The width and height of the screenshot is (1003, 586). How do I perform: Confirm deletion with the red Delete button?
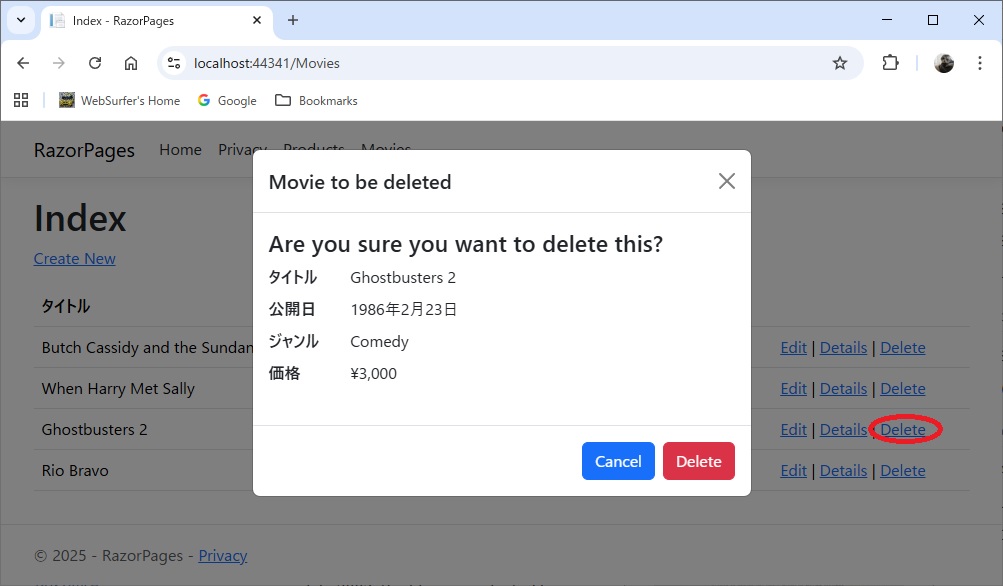698,461
